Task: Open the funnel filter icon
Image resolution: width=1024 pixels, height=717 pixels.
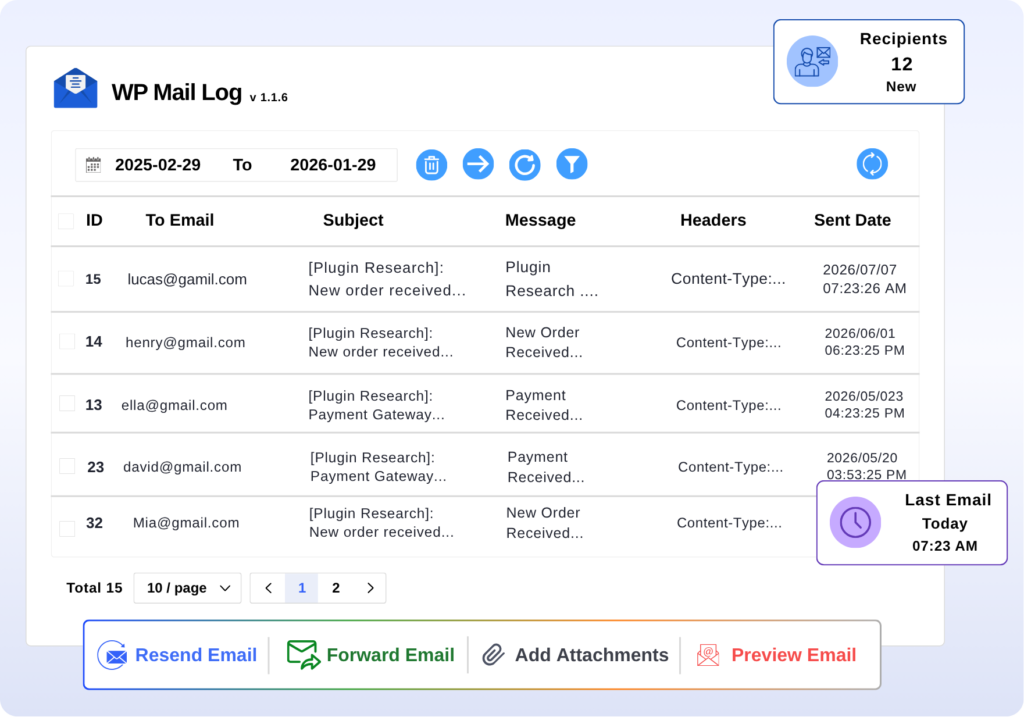Action: coord(571,164)
